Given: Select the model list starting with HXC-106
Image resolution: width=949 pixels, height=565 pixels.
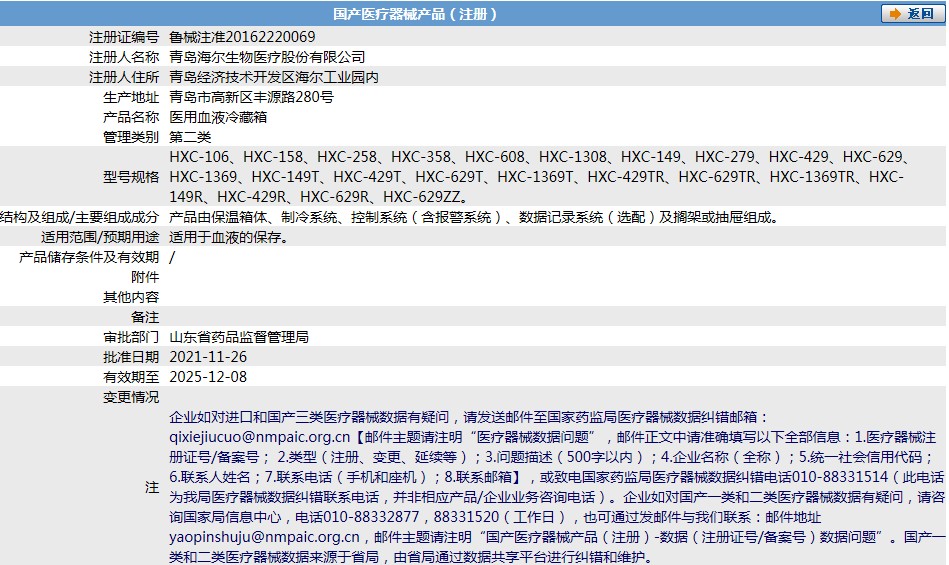Looking at the screenshot, I should pyautogui.click(x=539, y=177).
